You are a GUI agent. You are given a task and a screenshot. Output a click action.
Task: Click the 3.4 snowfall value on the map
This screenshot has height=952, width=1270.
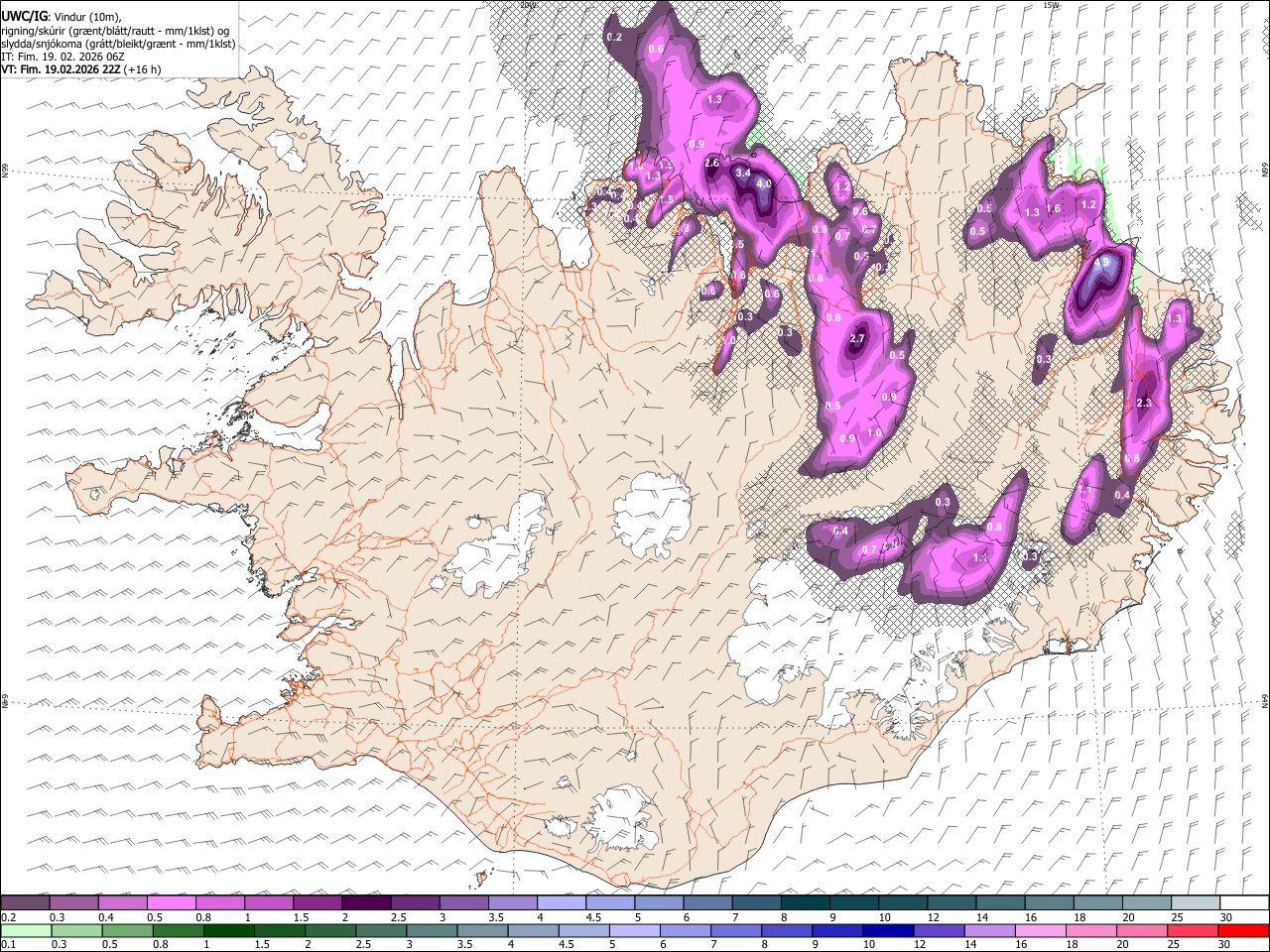click(742, 173)
